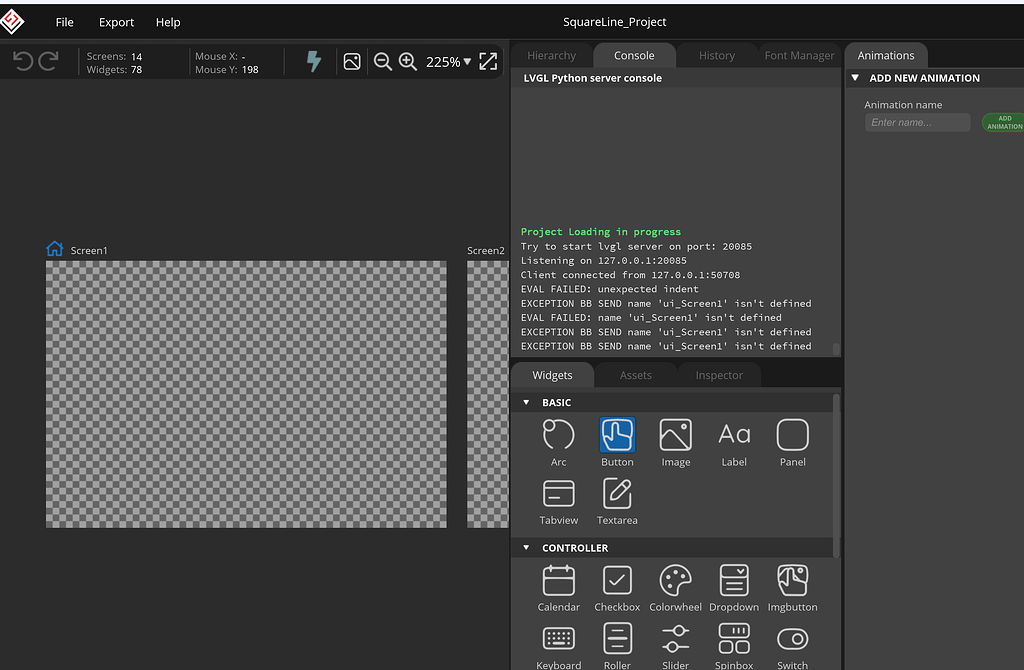Image resolution: width=1024 pixels, height=670 pixels.
Task: Switch to the Widgets tab
Action: click(552, 375)
